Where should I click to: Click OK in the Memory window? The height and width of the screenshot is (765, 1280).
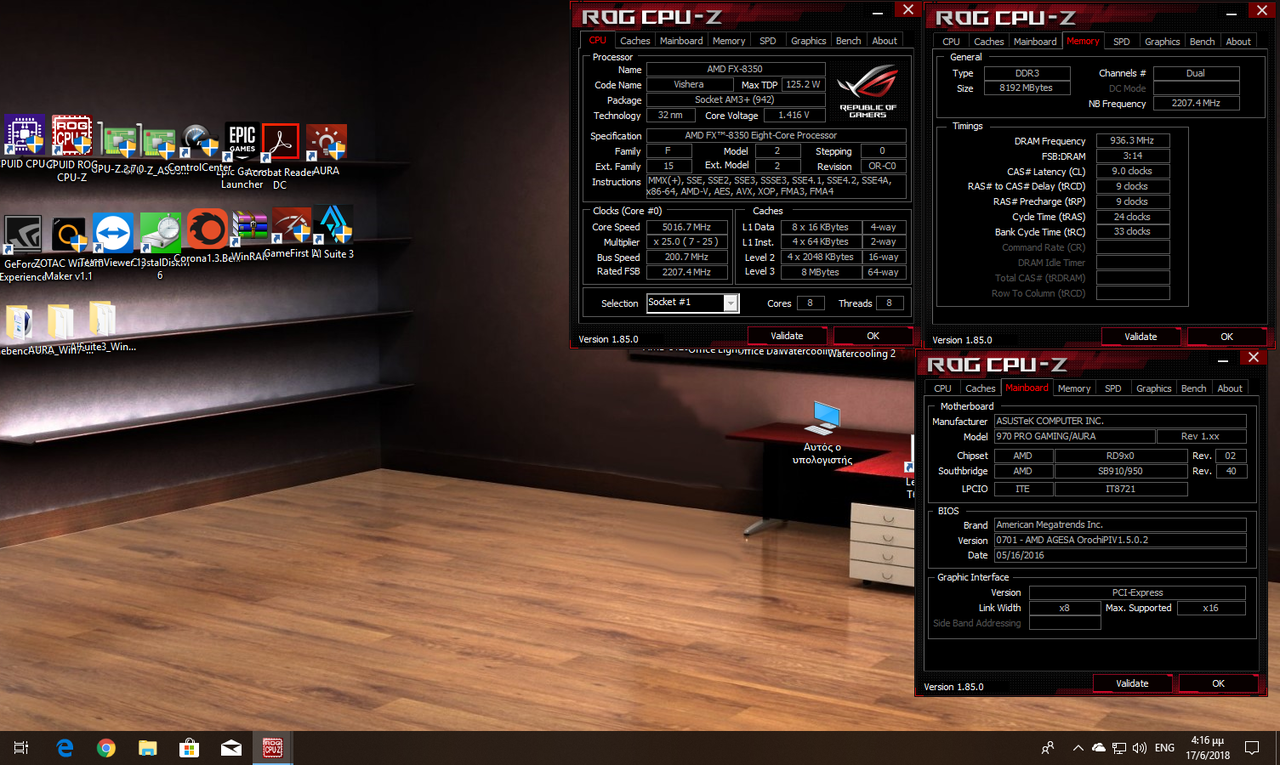[x=1227, y=337]
